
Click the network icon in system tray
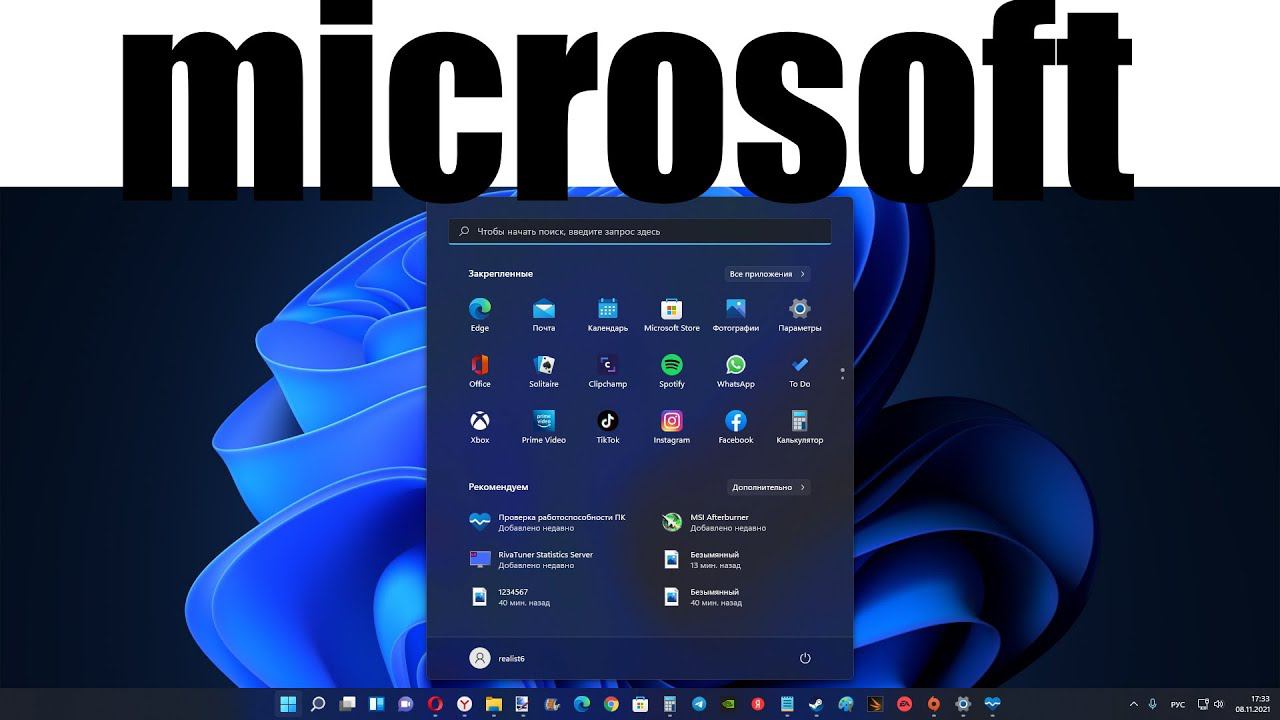point(1203,704)
